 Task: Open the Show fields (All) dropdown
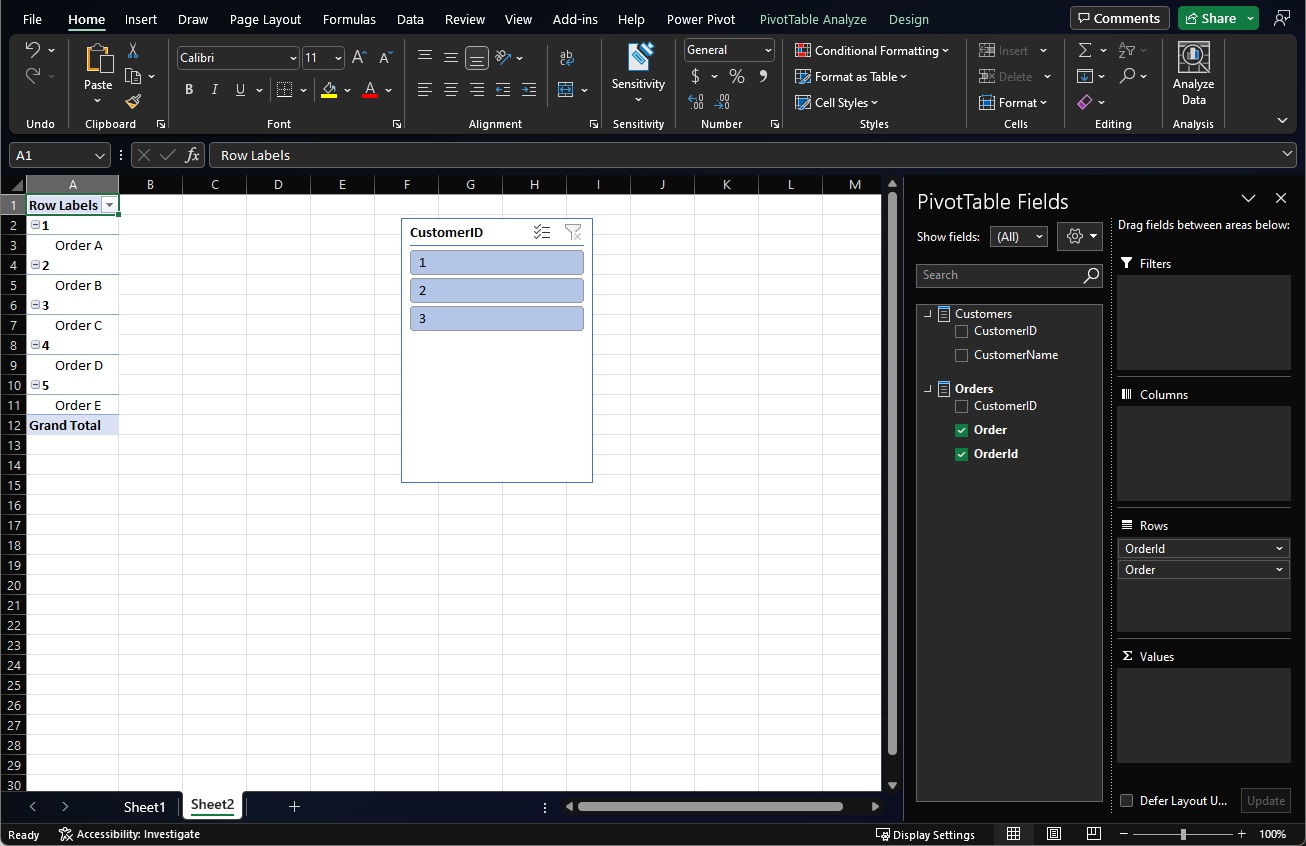[1018, 236]
